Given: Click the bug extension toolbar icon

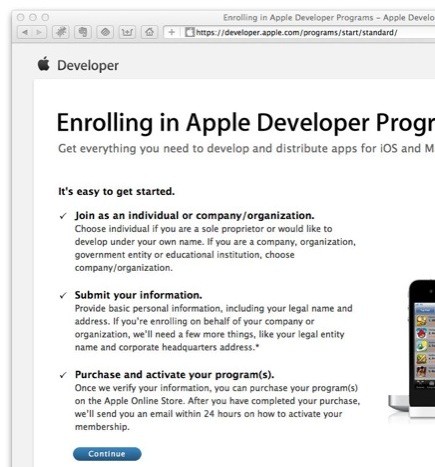Looking at the screenshot, I should [x=61, y=32].
